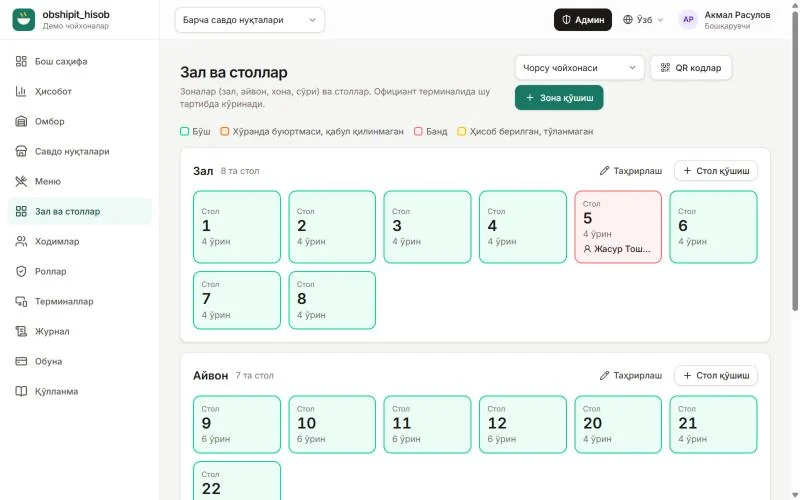Click the Савдо нуқталари store icon
Screen dimensions: 800x500
tap(21, 152)
